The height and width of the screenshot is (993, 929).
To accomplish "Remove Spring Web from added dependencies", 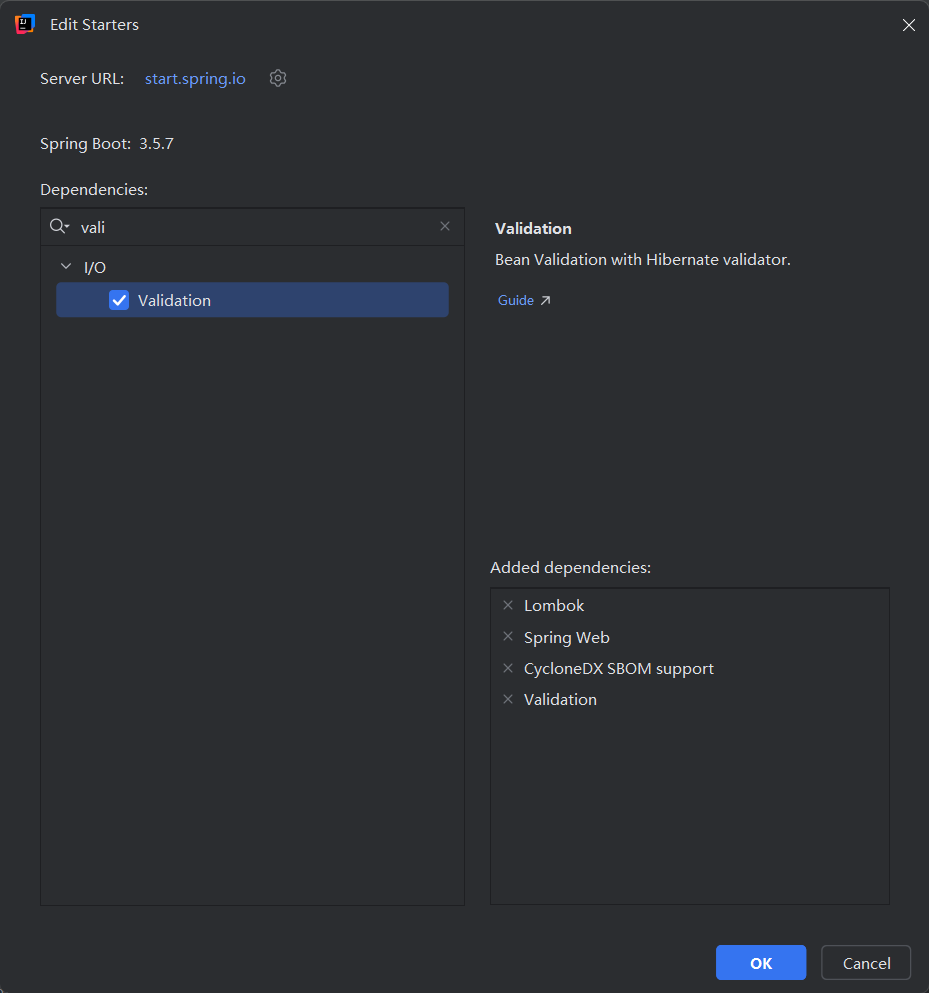I will [508, 636].
